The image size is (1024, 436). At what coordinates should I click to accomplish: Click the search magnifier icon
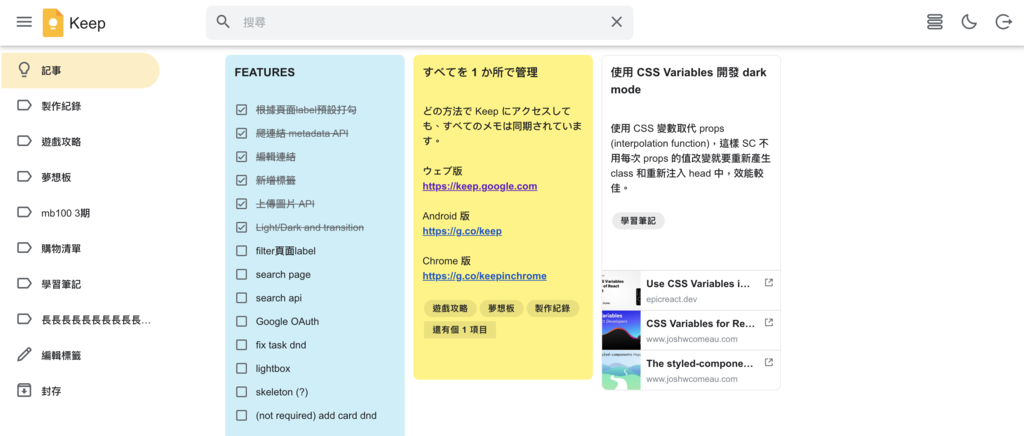click(223, 22)
